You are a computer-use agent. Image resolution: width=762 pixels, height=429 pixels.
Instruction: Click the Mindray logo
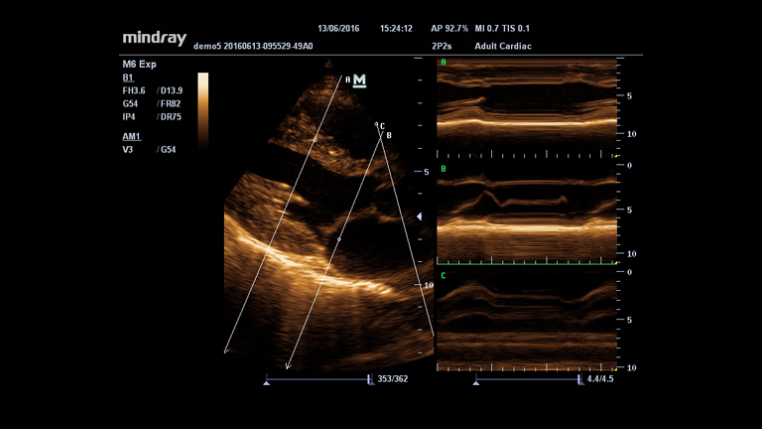[x=153, y=37]
